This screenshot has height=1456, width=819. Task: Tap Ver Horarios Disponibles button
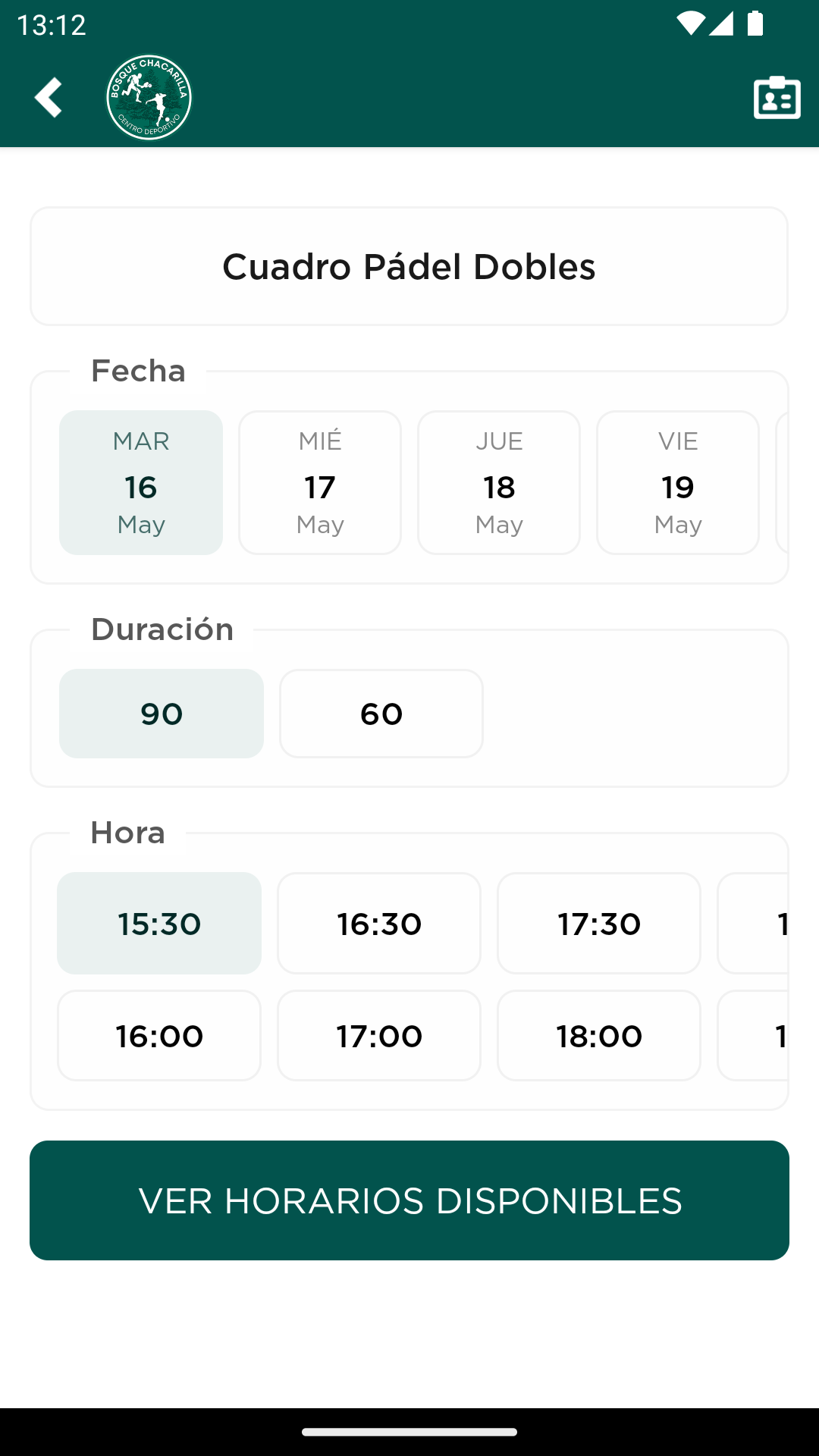pos(409,1200)
